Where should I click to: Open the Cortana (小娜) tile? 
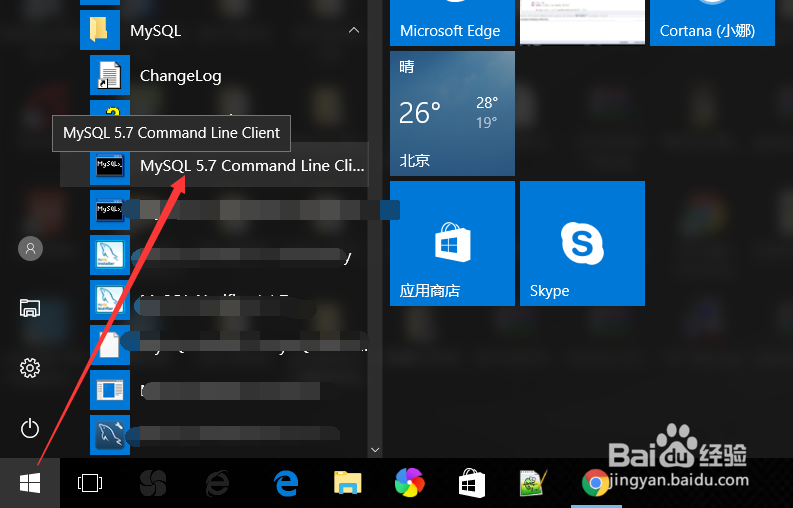pyautogui.click(x=712, y=23)
